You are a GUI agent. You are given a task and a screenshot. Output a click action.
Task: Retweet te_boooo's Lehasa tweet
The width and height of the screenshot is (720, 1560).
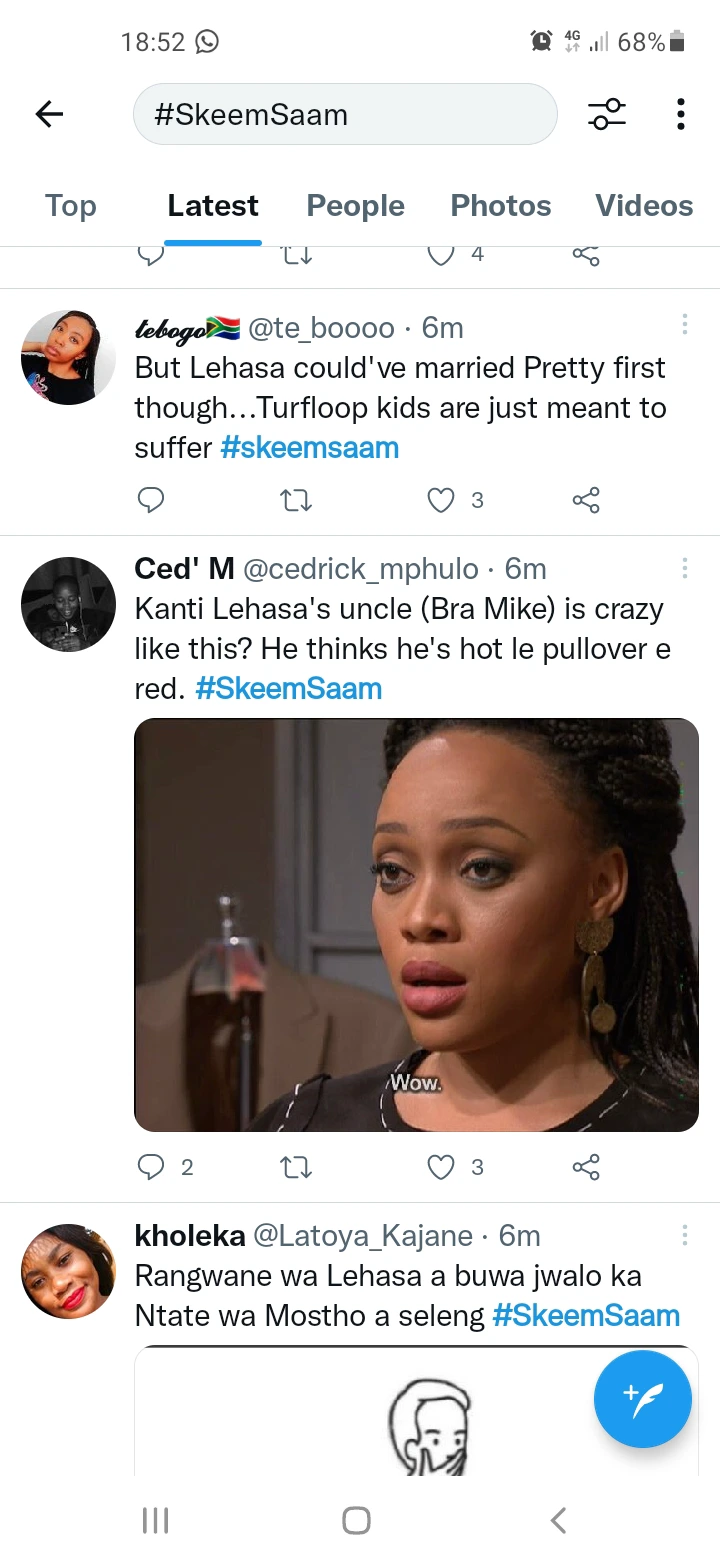296,499
